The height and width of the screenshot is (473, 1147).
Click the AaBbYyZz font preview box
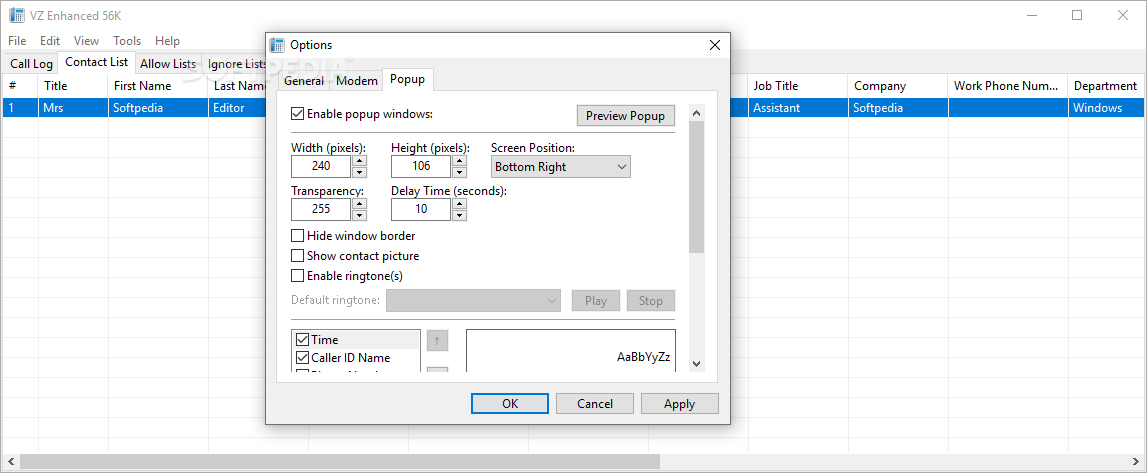click(x=571, y=350)
